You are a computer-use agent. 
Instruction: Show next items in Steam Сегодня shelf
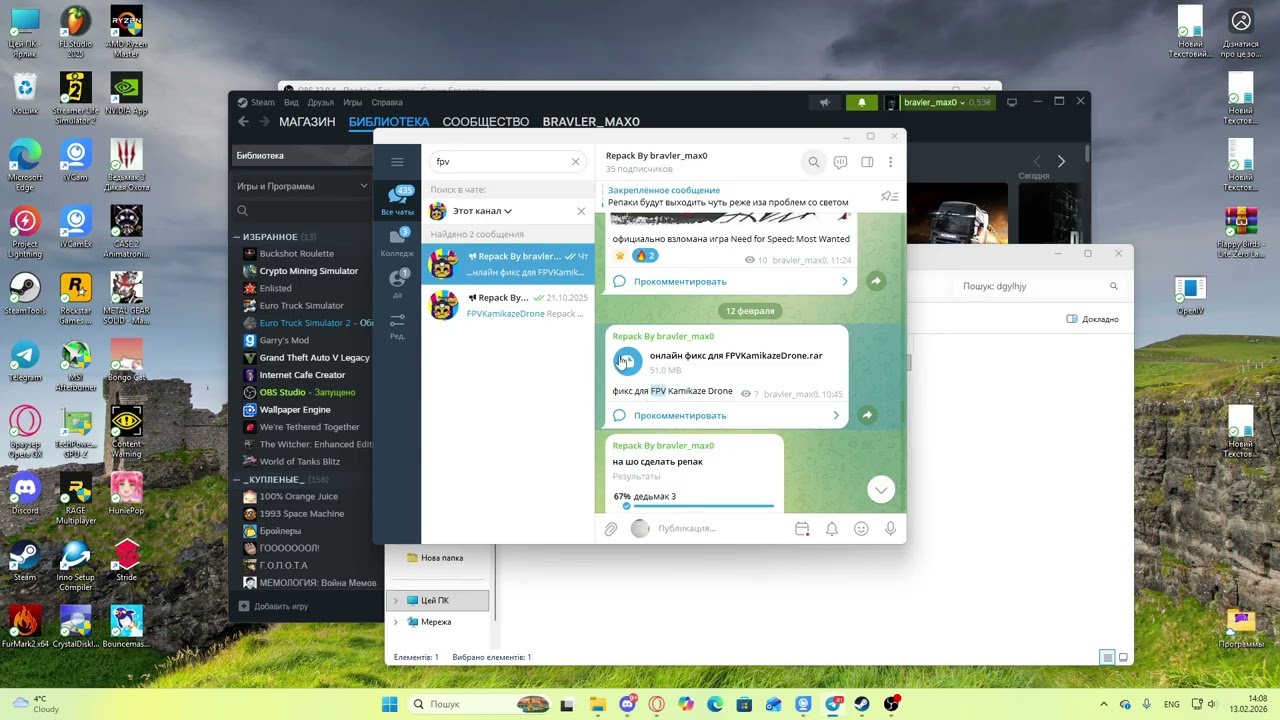(x=1061, y=161)
